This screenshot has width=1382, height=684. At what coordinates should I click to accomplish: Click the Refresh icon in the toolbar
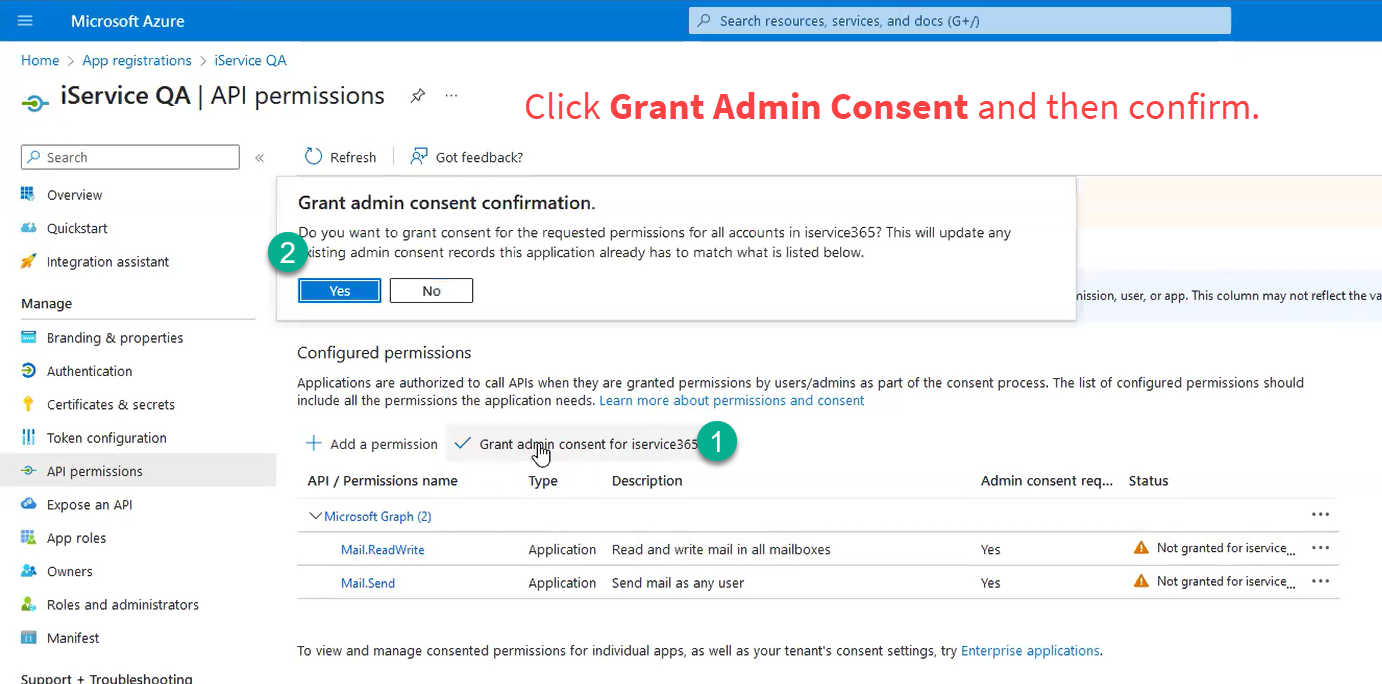(313, 157)
